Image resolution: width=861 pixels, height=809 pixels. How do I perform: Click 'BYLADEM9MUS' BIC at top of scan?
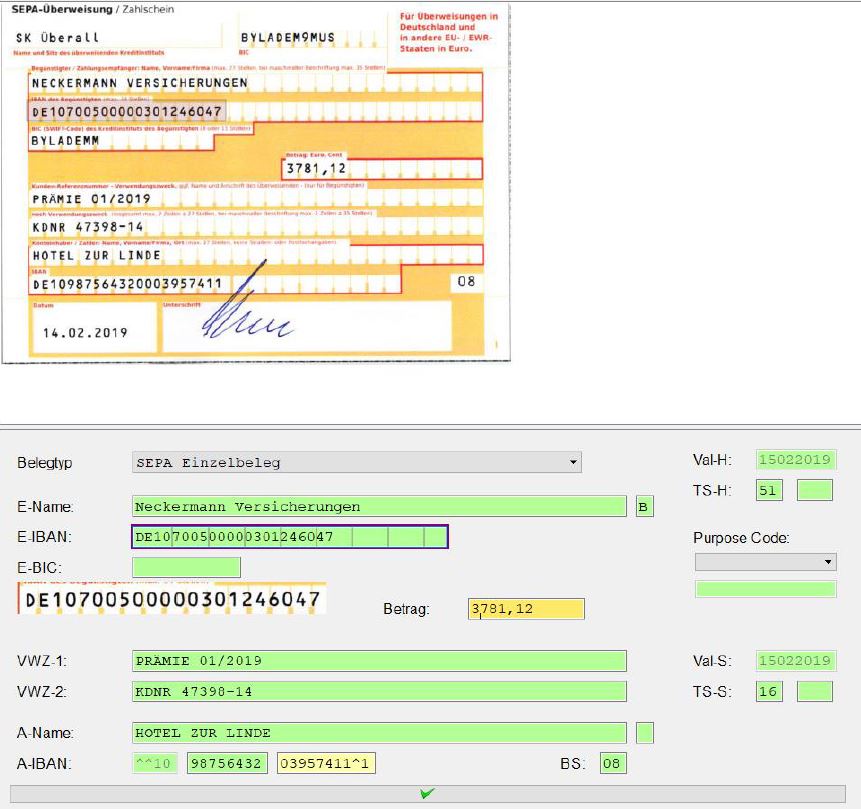click(288, 37)
